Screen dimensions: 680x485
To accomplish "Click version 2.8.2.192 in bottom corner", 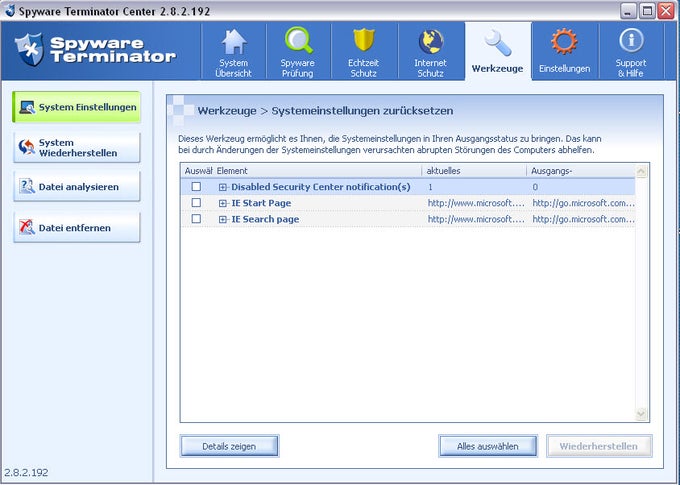I will pos(26,472).
